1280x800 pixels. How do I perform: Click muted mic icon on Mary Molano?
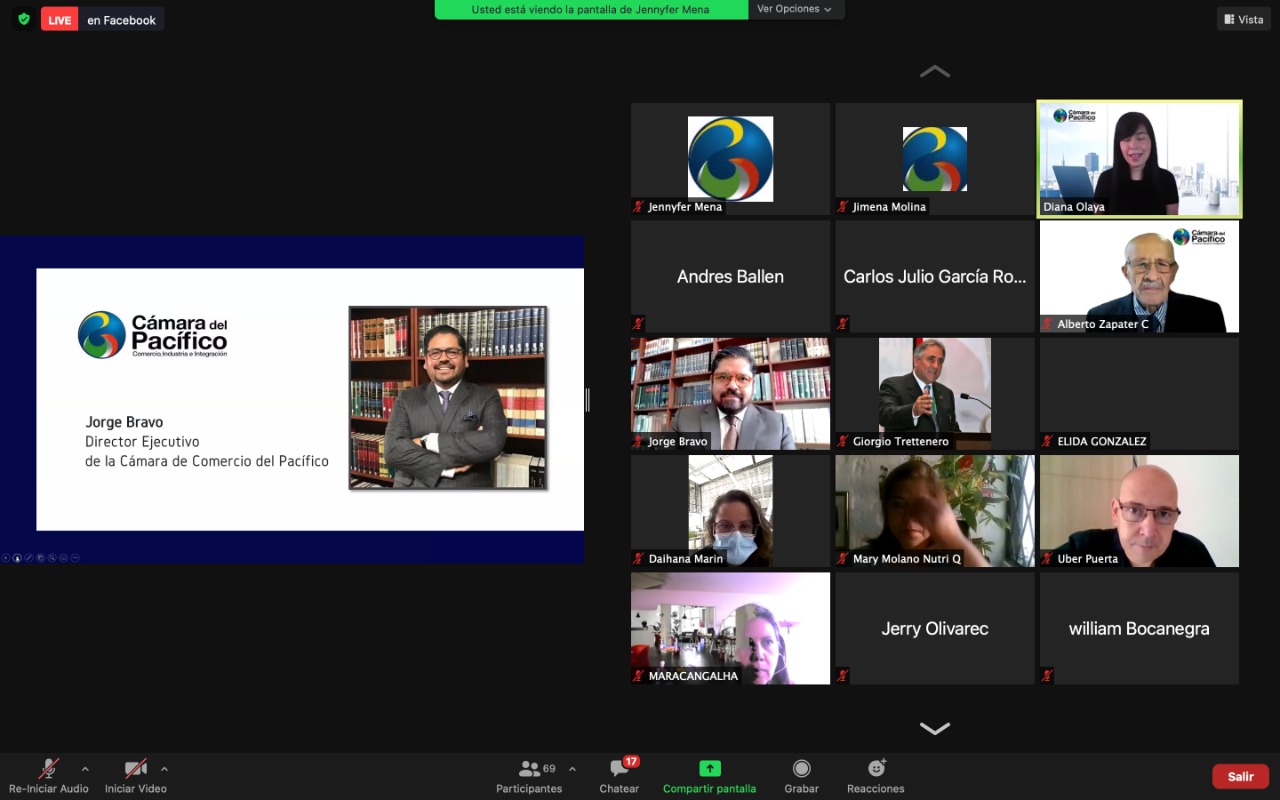coord(843,559)
